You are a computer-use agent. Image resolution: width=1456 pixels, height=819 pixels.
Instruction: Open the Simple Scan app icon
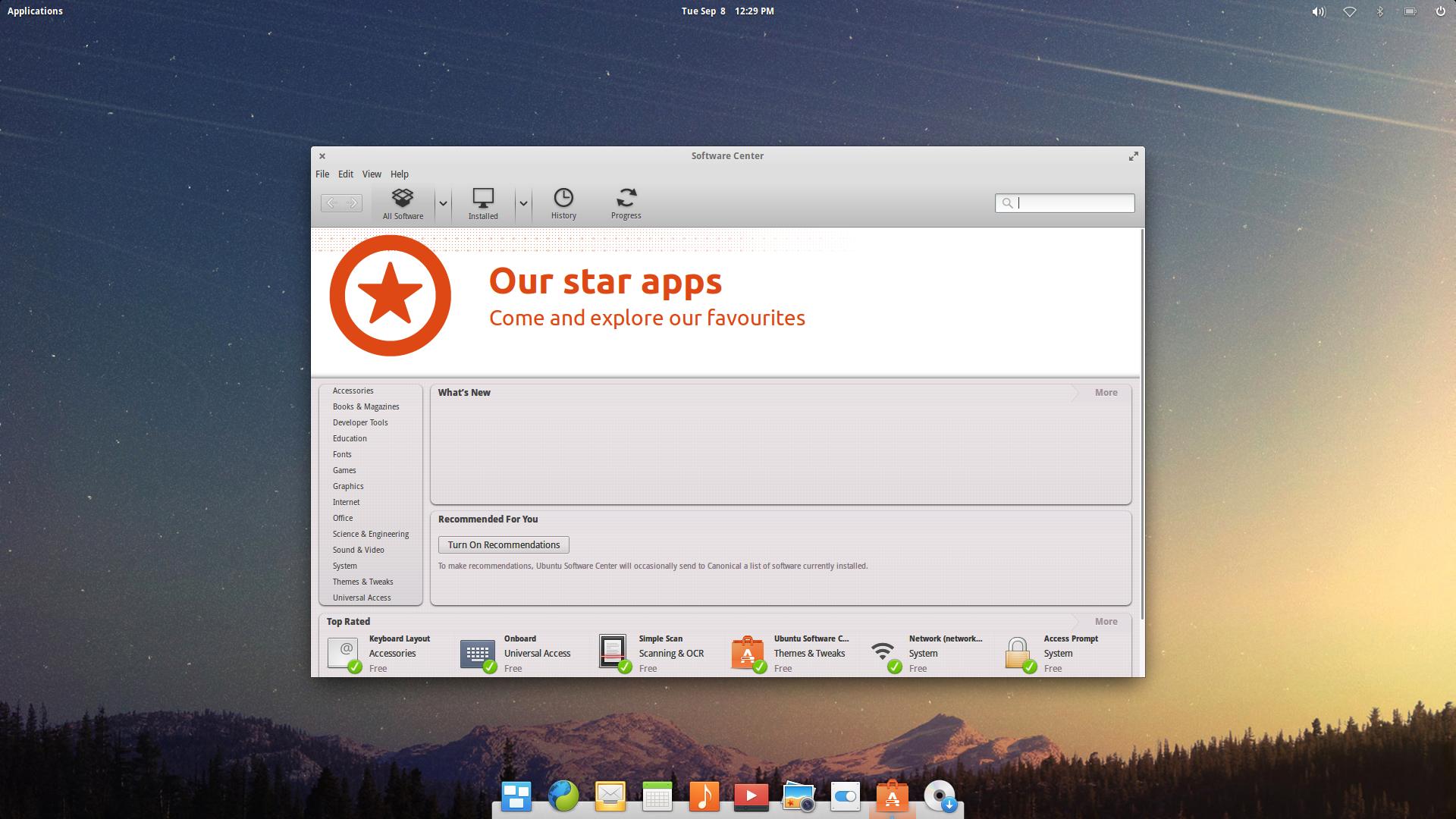(613, 653)
